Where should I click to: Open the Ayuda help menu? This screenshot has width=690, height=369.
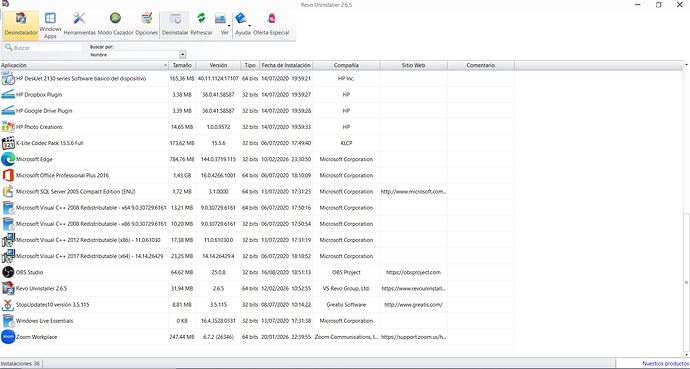[x=242, y=25]
